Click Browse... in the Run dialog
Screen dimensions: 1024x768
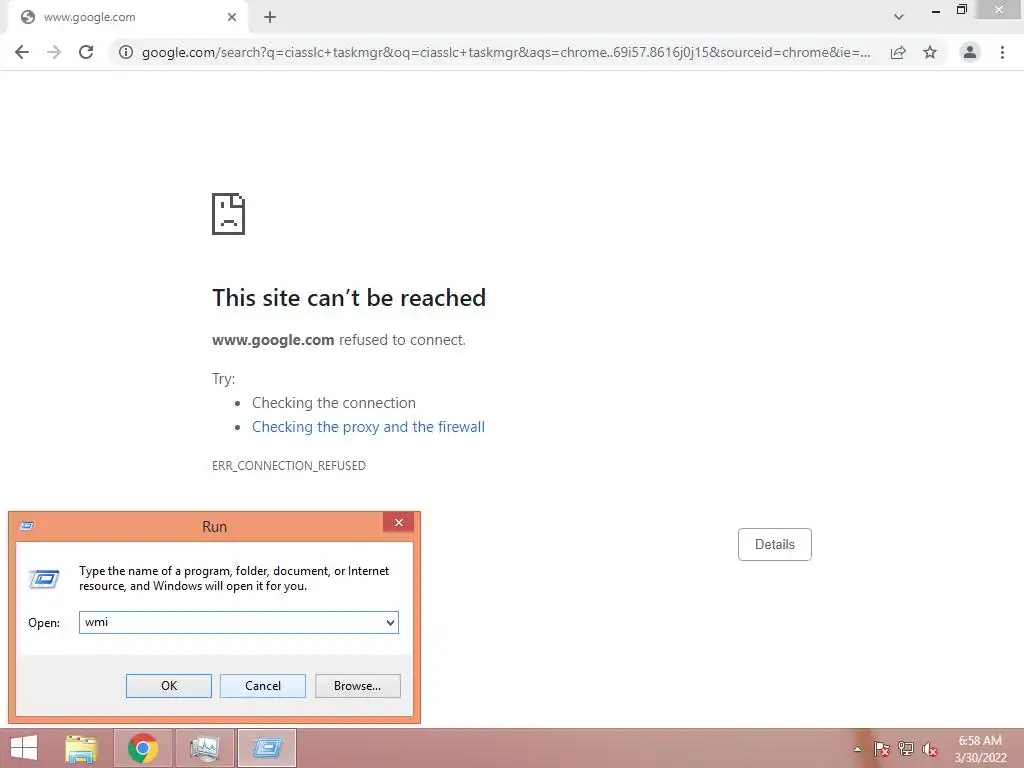pyautogui.click(x=357, y=686)
